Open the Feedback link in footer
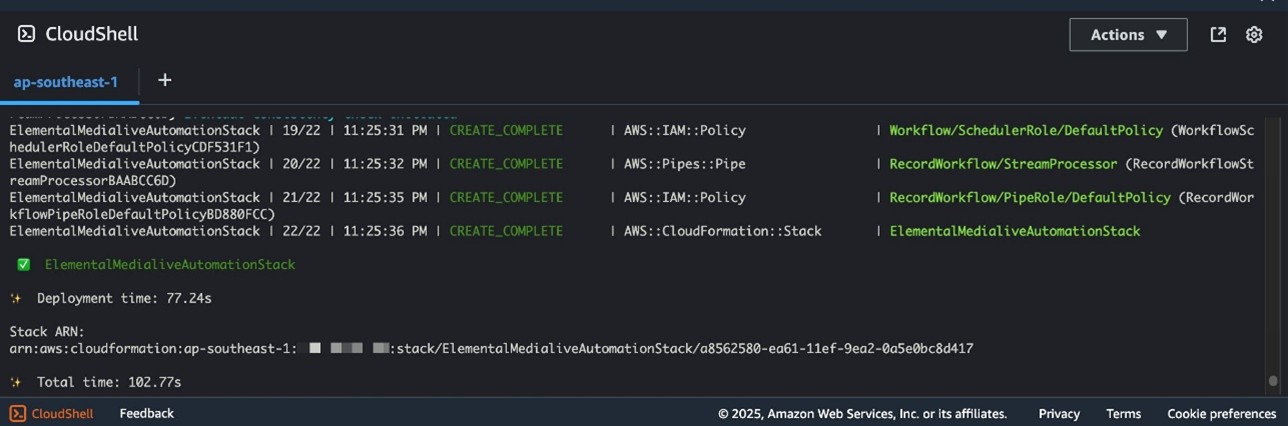The height and width of the screenshot is (426, 1288). (x=146, y=413)
